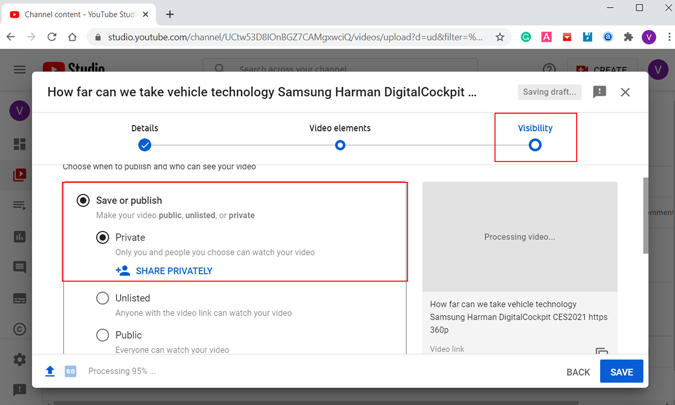The width and height of the screenshot is (675, 405).
Task: Reload the page in Chrome
Action: click(52, 37)
